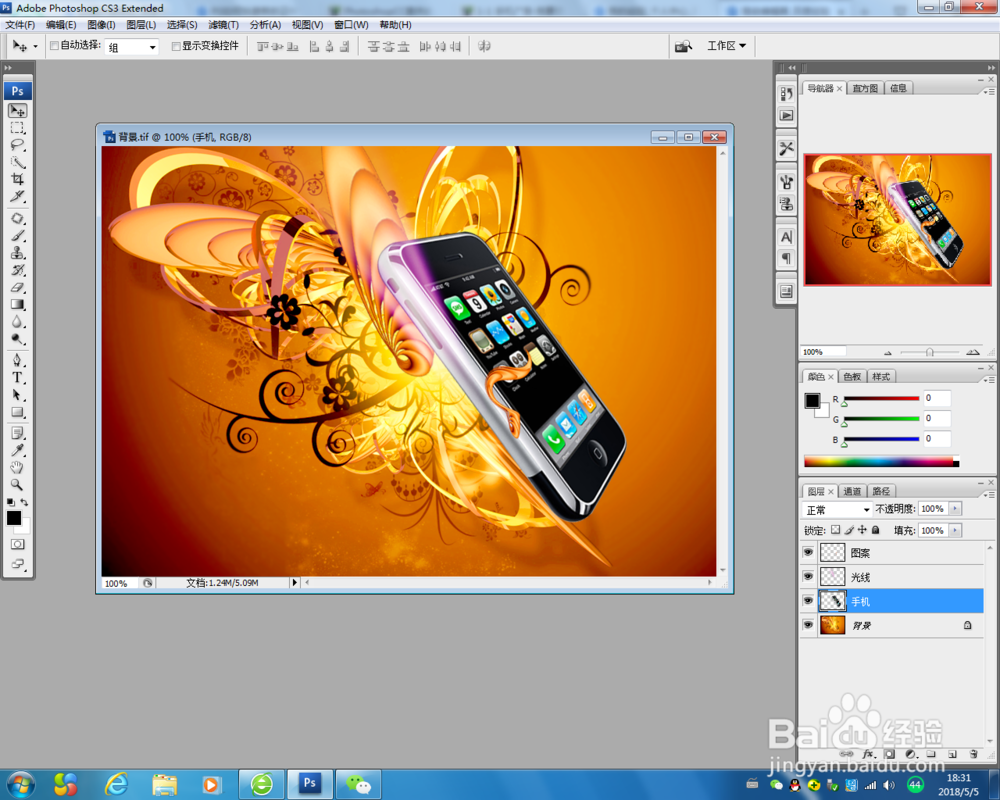The image size is (1000, 800).
Task: Select the Lasso tool
Action: point(17,145)
